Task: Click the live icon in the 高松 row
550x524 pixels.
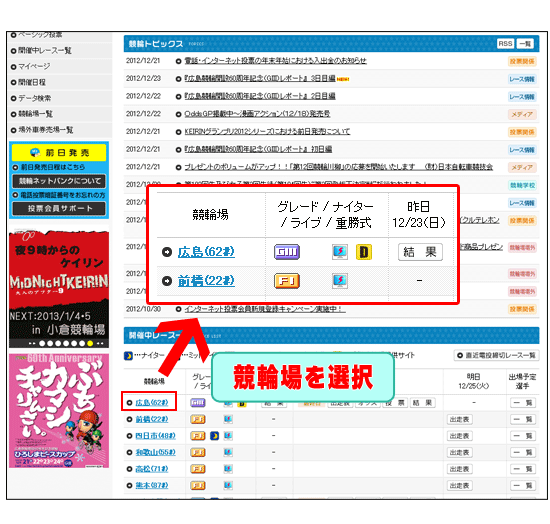Action: (x=228, y=469)
